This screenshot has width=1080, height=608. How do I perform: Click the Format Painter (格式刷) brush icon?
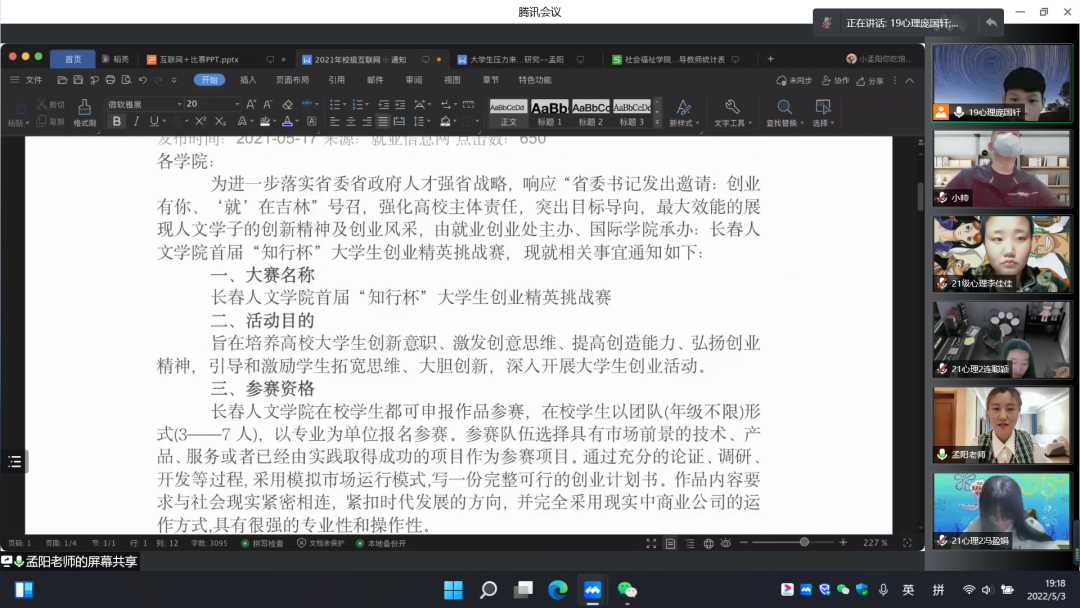[x=84, y=107]
